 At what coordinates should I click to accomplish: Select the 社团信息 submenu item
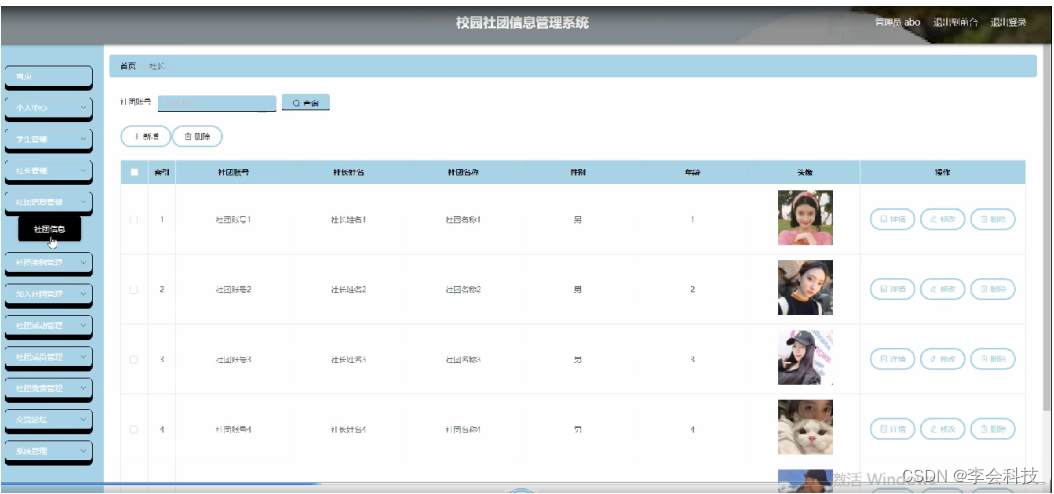50,229
